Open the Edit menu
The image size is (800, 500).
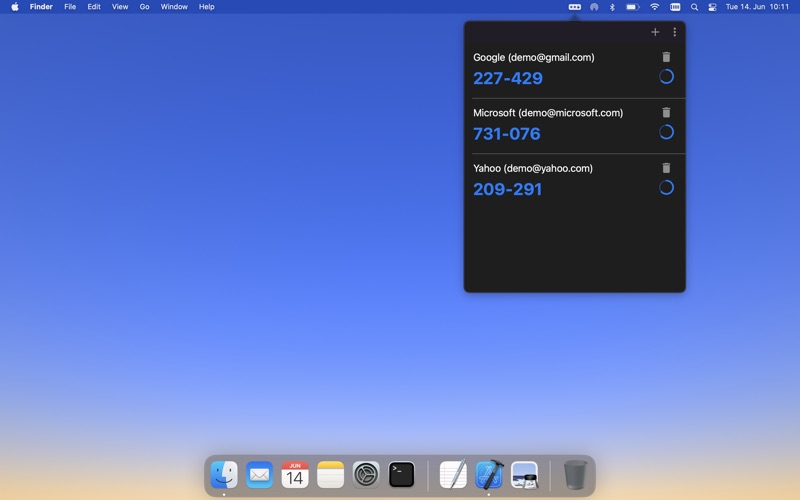(x=94, y=7)
